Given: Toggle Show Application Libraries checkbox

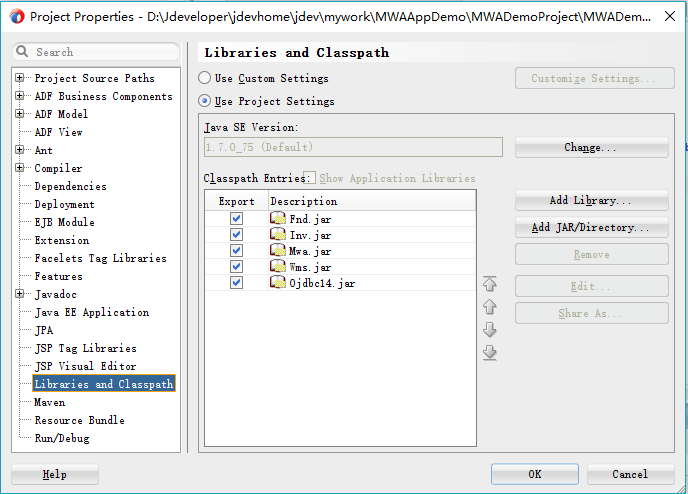Looking at the screenshot, I should coord(309,178).
